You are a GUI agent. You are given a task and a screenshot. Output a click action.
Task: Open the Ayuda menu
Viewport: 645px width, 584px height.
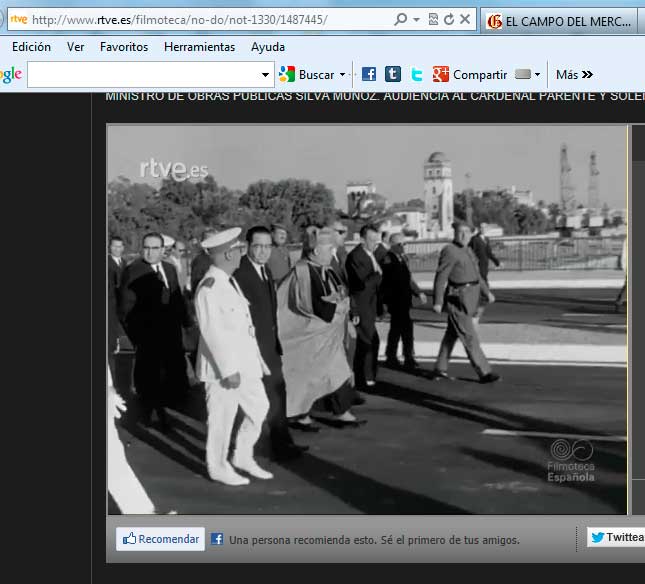268,47
